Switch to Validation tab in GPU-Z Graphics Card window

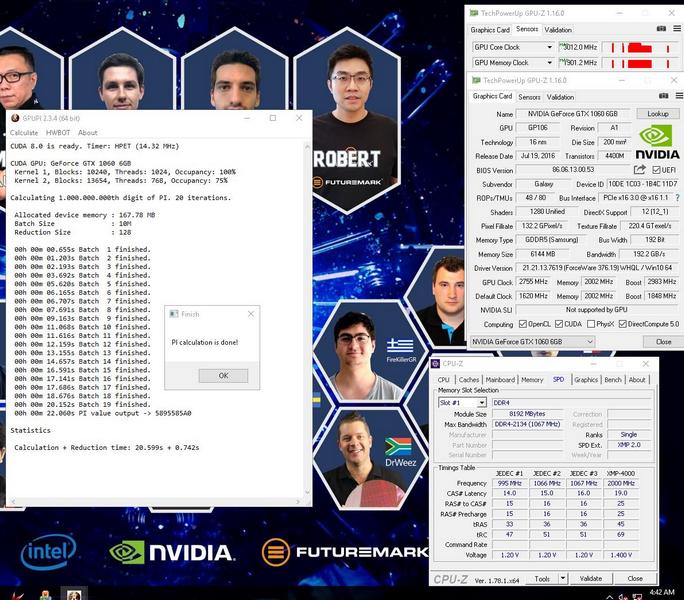coord(560,97)
